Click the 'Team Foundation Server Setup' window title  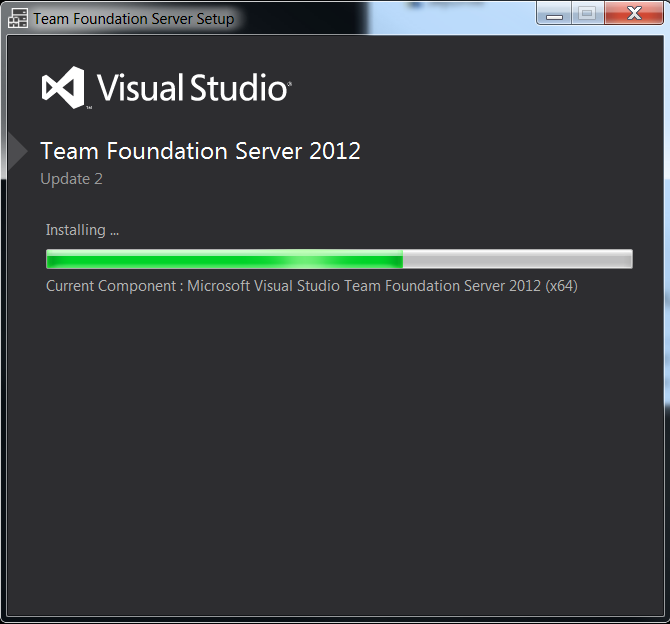tap(134, 19)
